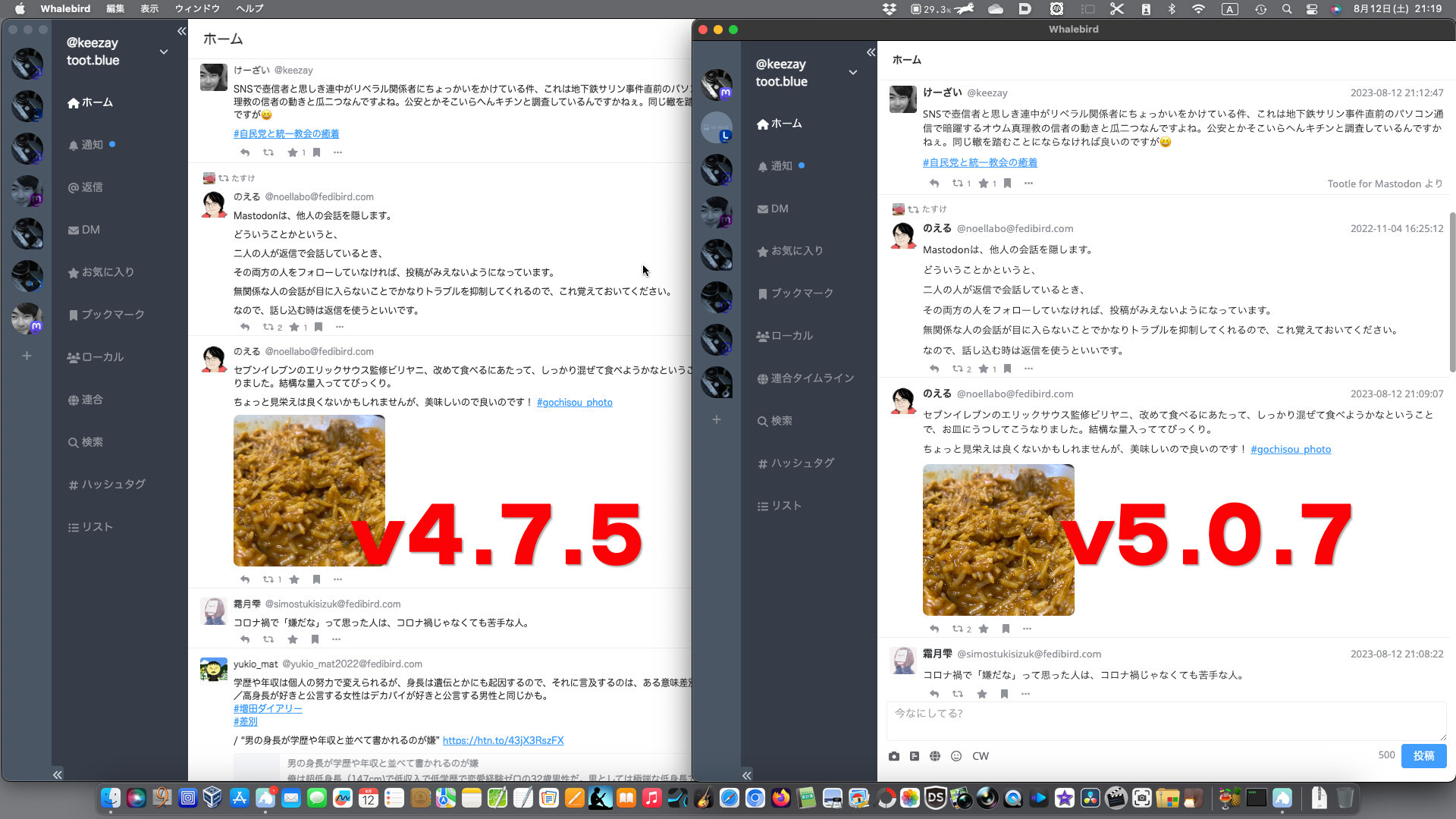Collapse the right window's side menu via top chevron
Screen dimensions: 1456x819
point(871,52)
